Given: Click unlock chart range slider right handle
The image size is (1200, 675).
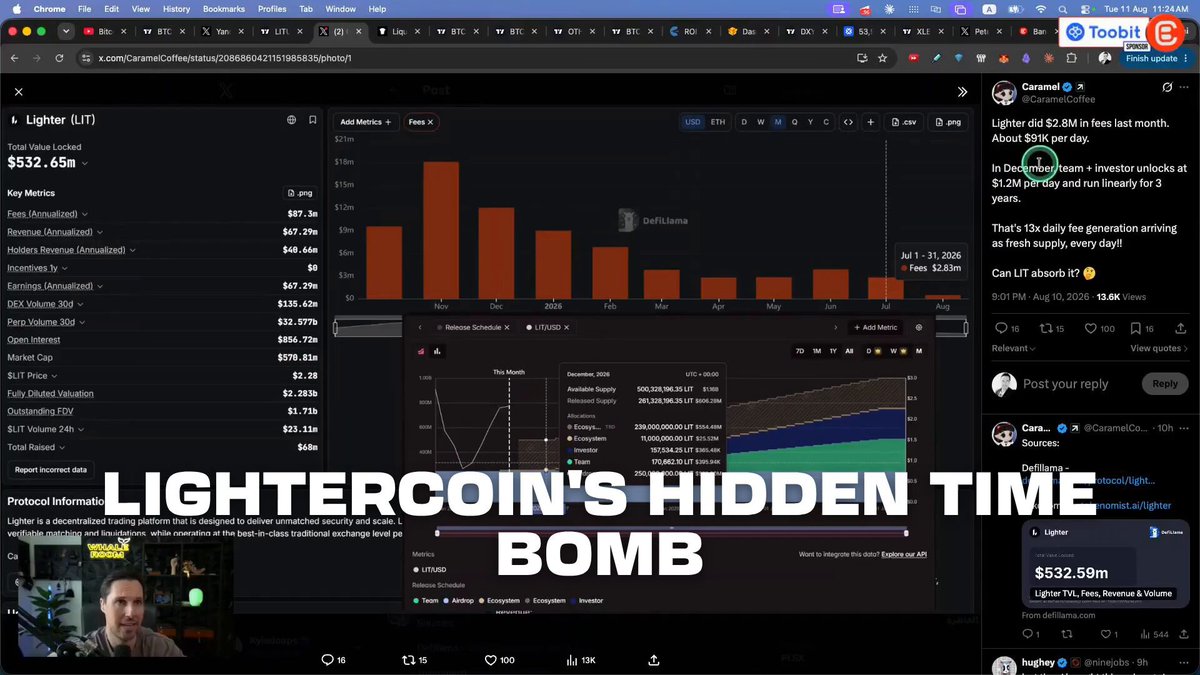Looking at the screenshot, I should pyautogui.click(x=906, y=532).
